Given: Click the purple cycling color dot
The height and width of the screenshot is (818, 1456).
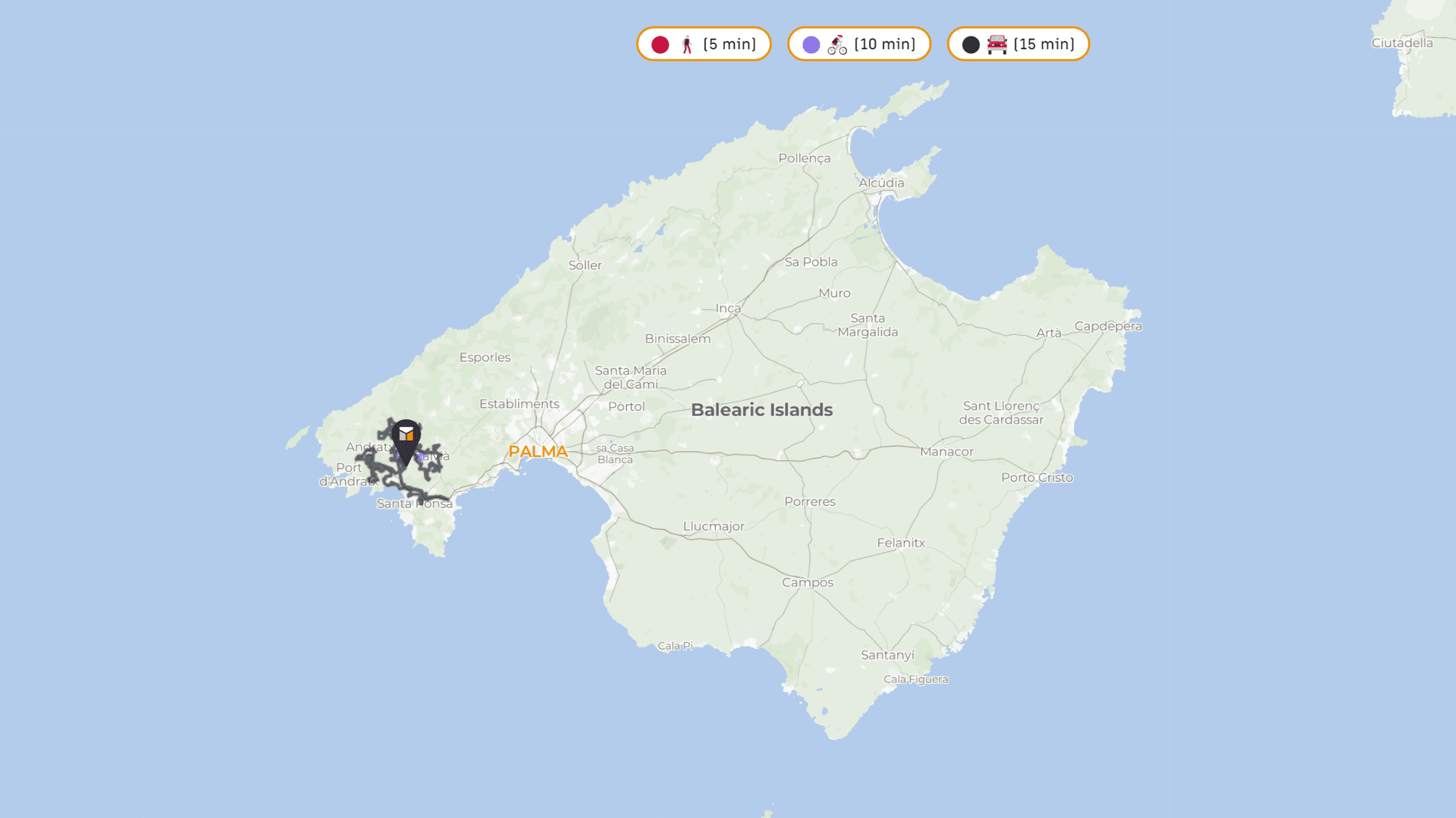Looking at the screenshot, I should click(x=811, y=45).
